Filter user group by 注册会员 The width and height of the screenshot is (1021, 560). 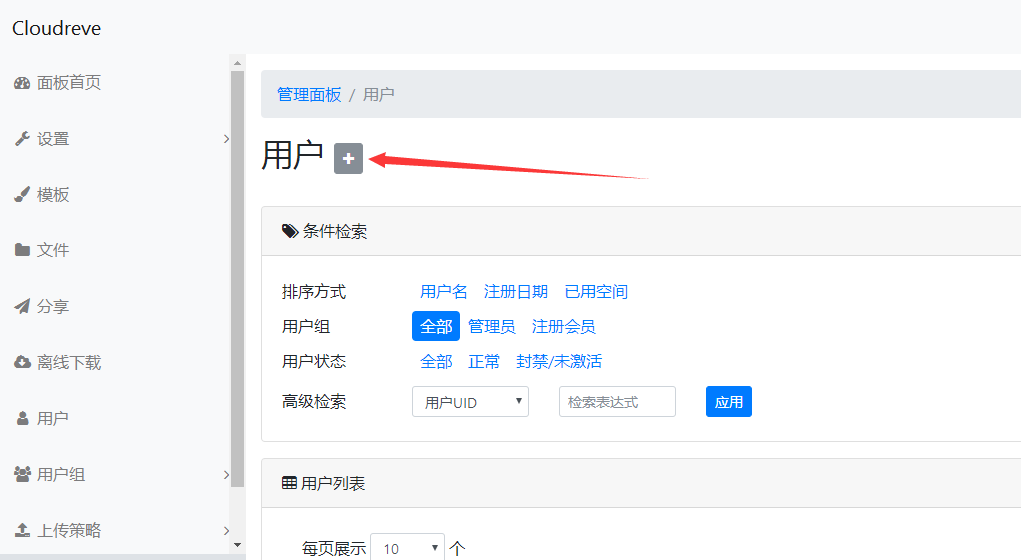point(563,326)
